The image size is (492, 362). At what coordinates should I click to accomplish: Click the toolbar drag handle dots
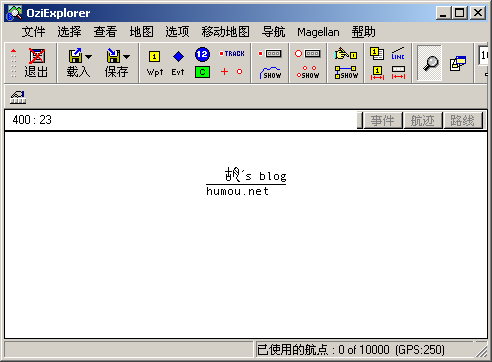13,63
